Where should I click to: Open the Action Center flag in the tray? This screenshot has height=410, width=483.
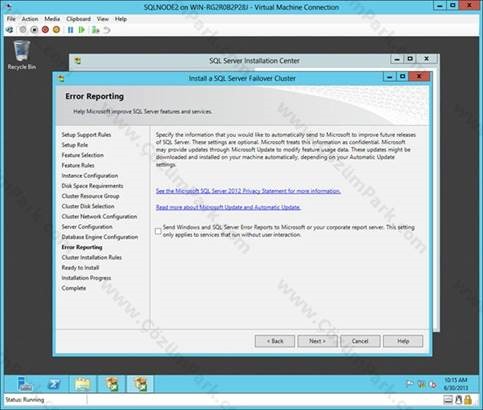coord(409,384)
